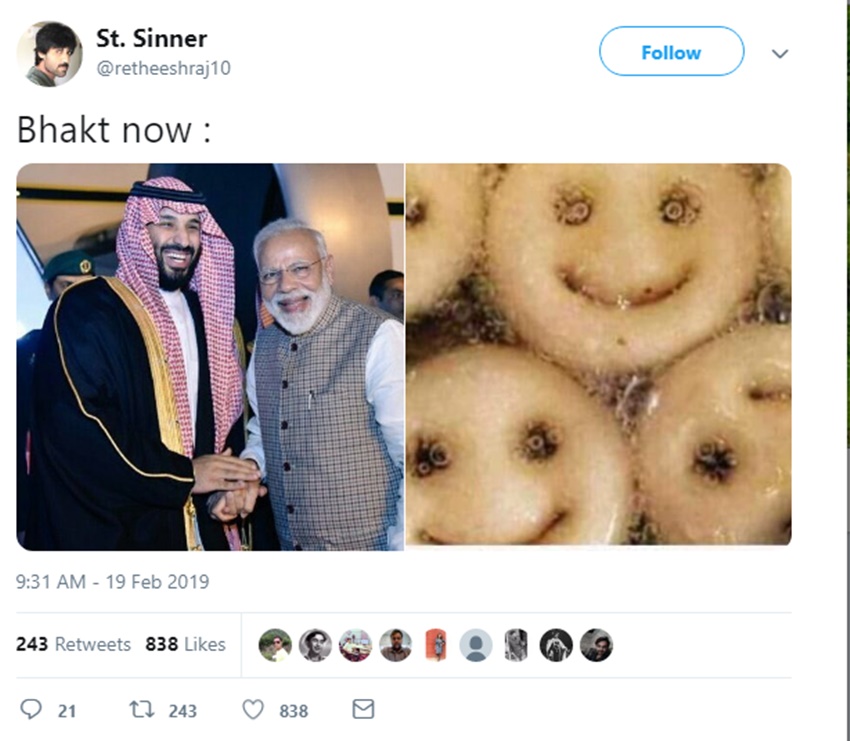Image resolution: width=850 pixels, height=741 pixels.
Task: Open St. Sinner's profile avatar
Action: pyautogui.click(x=50, y=53)
